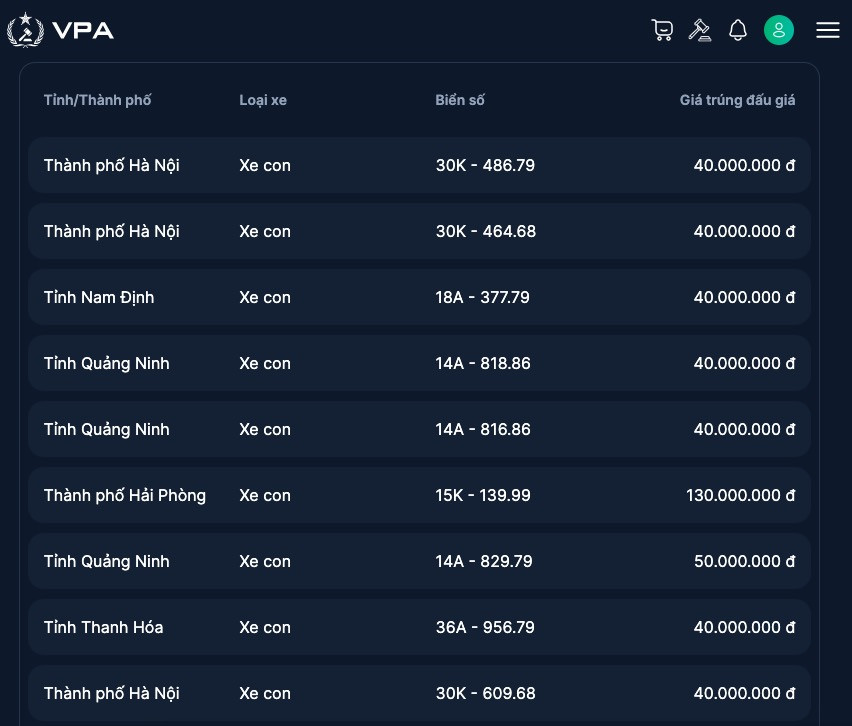
Task: Select plate number 30K - 464.68
Action: tap(486, 231)
